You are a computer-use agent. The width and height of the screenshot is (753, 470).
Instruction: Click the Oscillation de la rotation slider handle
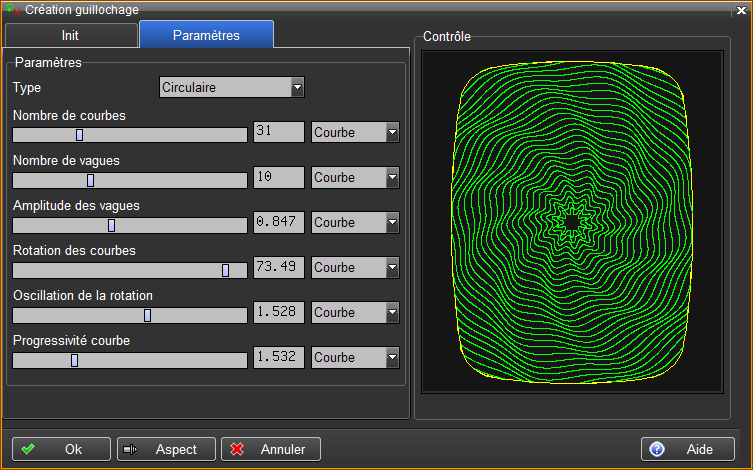147,315
